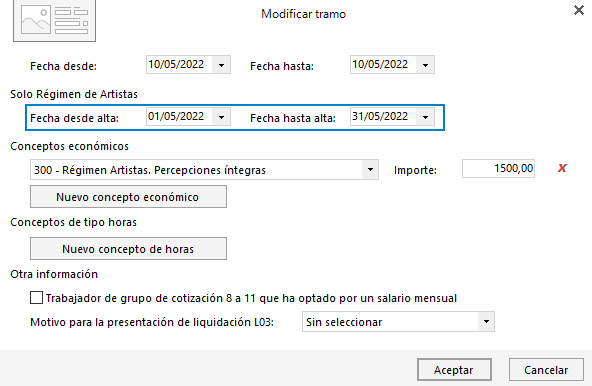
Task: Click the Fecha desde value 10/05/2022
Action: 176,65
